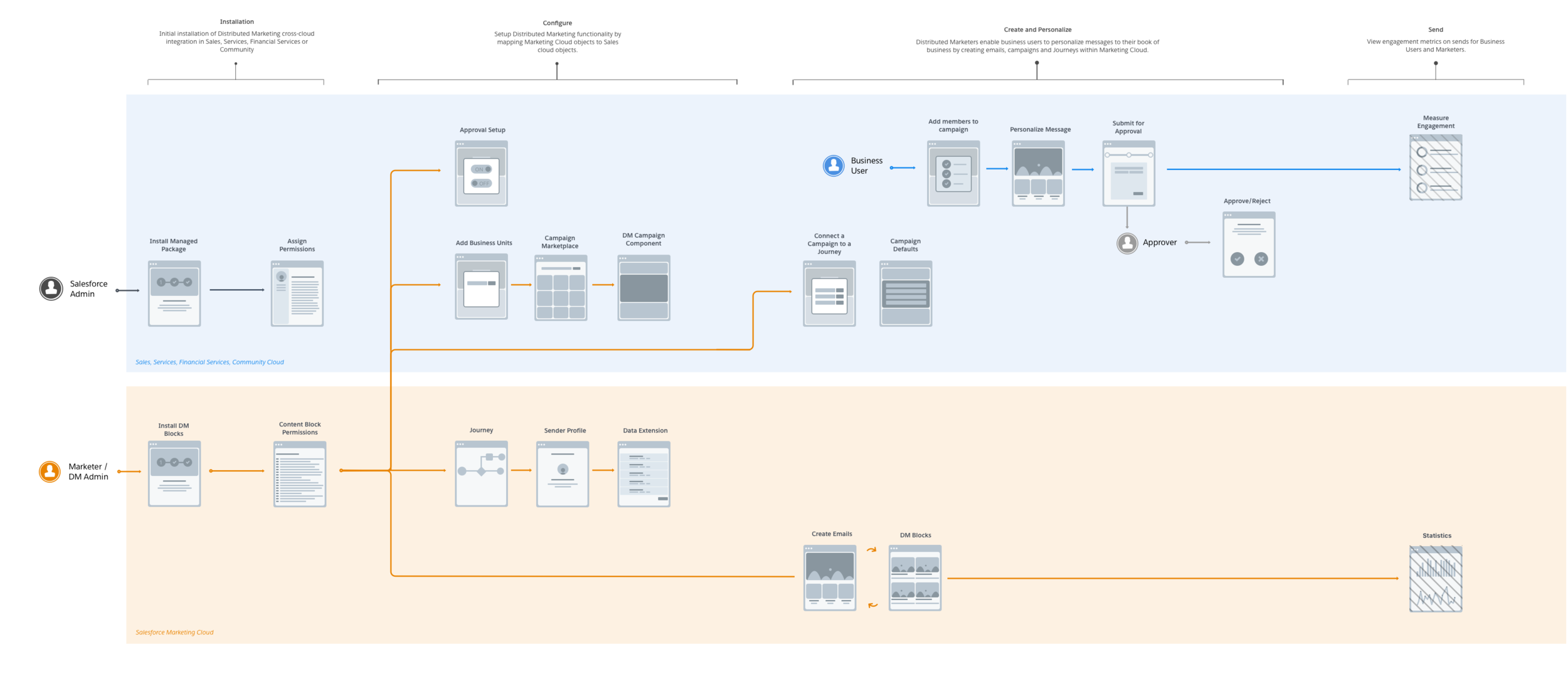Image resolution: width=1568 pixels, height=691 pixels.
Task: Open the Journey flow icon
Action: tap(481, 473)
